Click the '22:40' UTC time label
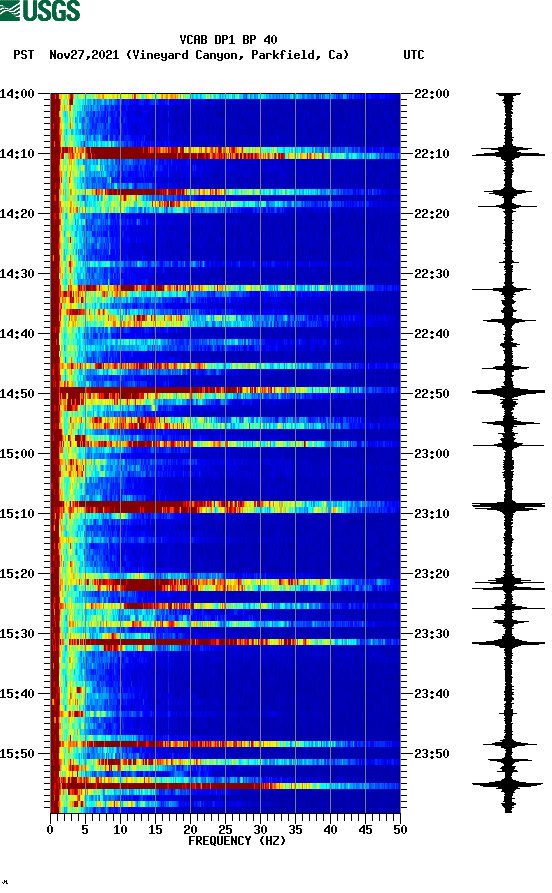Viewport: 552px width, 893px height. [x=432, y=334]
